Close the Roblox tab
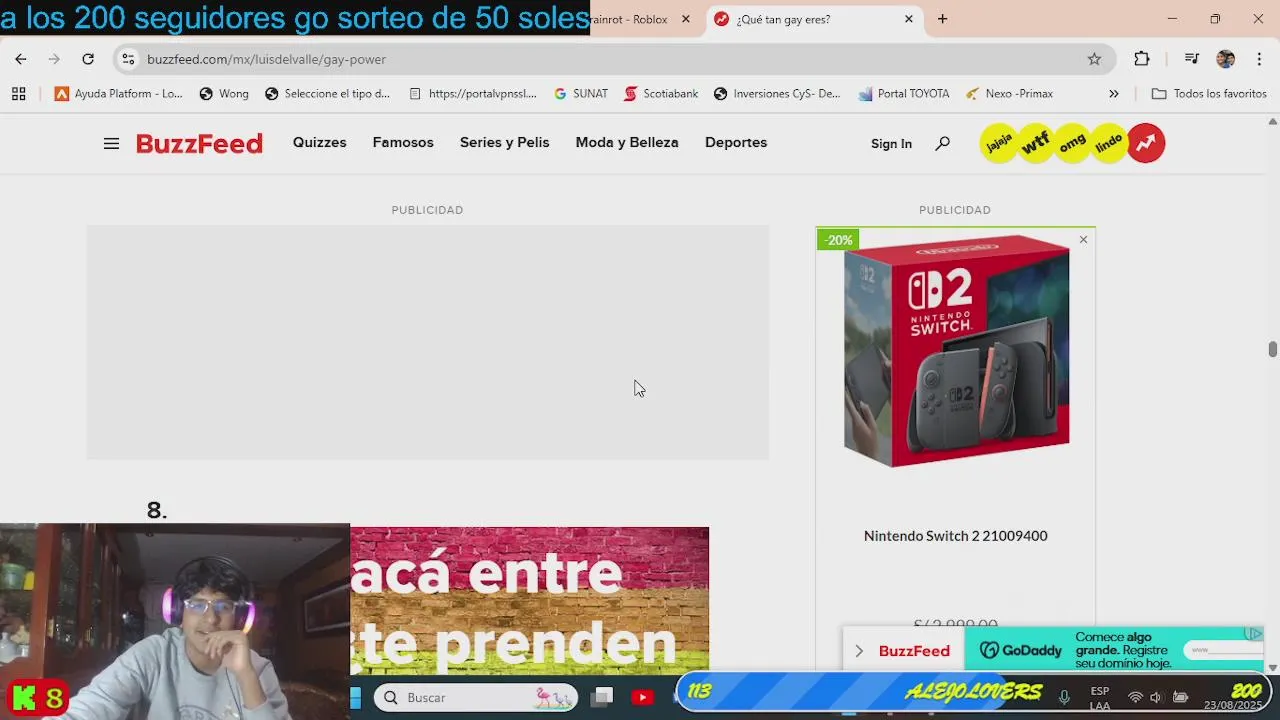Image resolution: width=1280 pixels, height=720 pixels. pyautogui.click(x=686, y=19)
